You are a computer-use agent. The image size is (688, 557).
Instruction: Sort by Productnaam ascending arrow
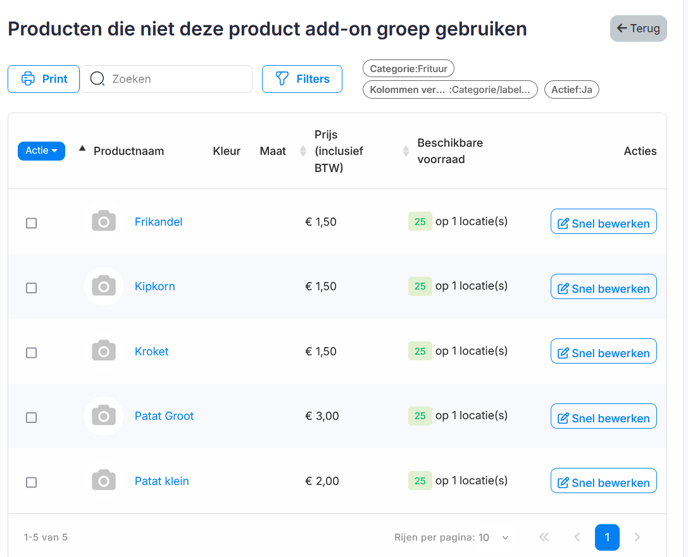tap(82, 148)
